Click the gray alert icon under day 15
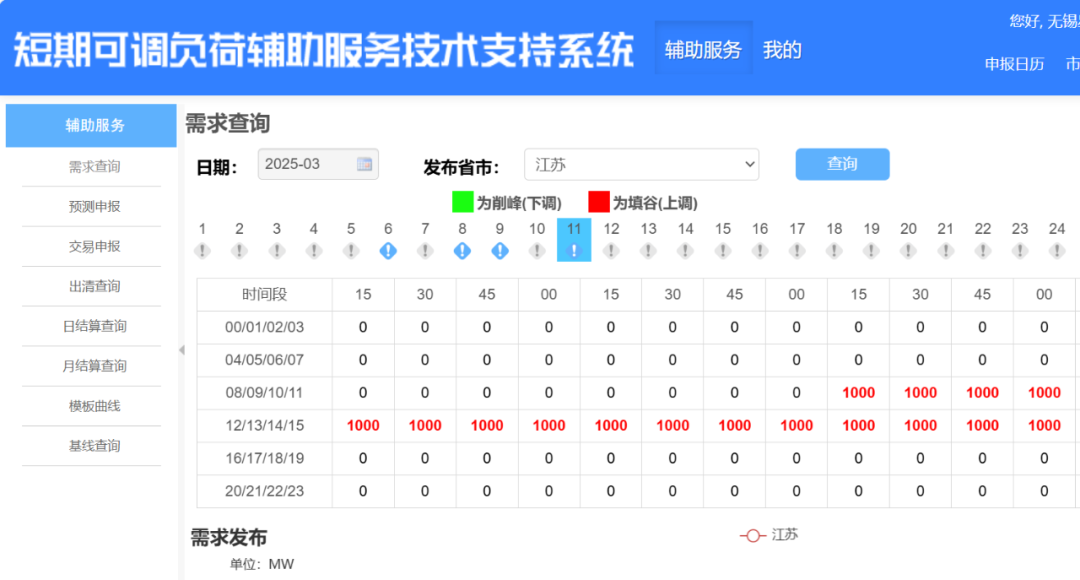Screen dimensions: 1080x580 tap(723, 251)
